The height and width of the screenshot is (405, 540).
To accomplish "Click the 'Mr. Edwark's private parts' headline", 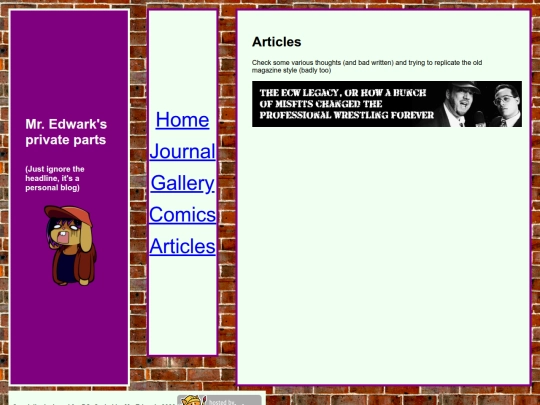I will pyautogui.click(x=66, y=132).
